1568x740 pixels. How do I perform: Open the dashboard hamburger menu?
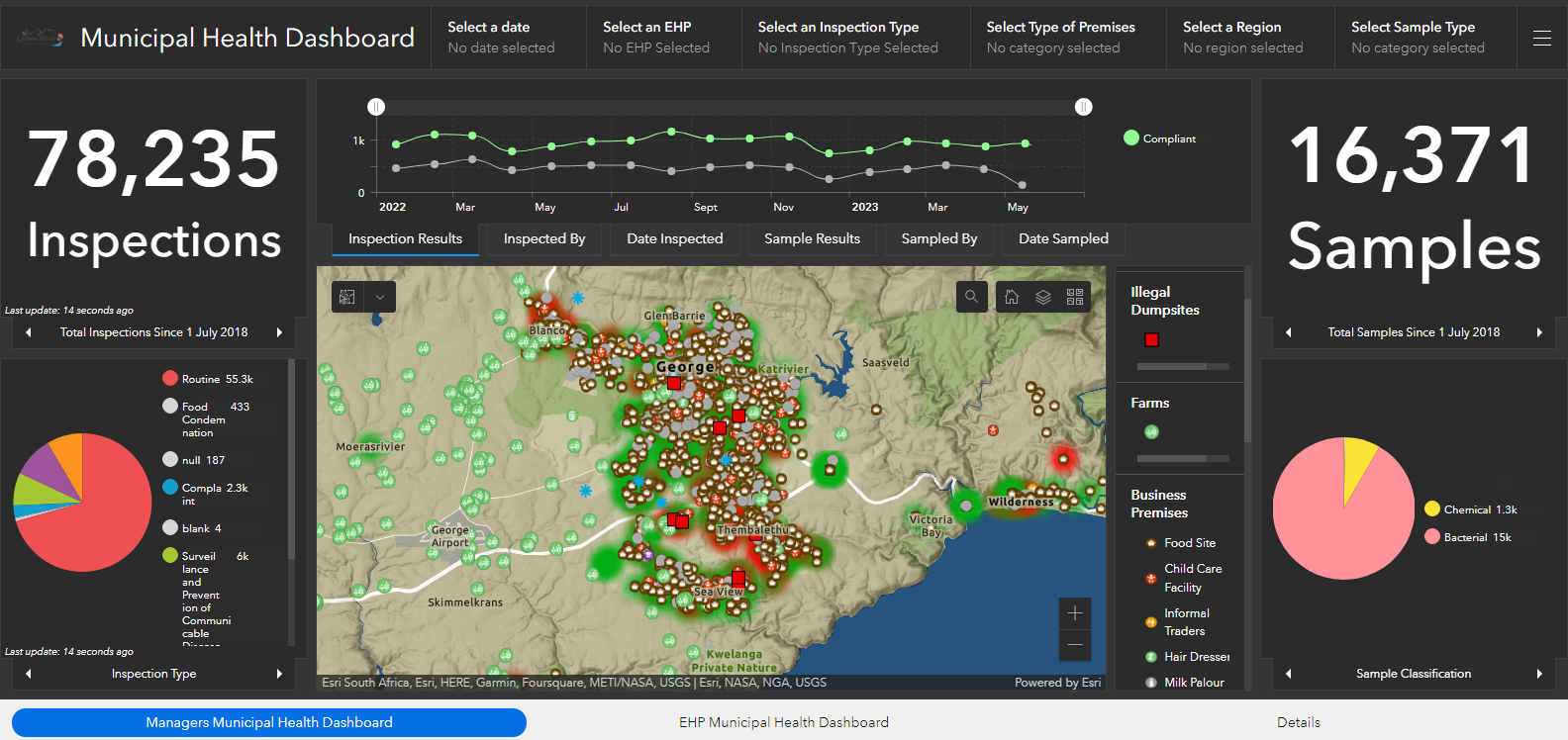1541,38
